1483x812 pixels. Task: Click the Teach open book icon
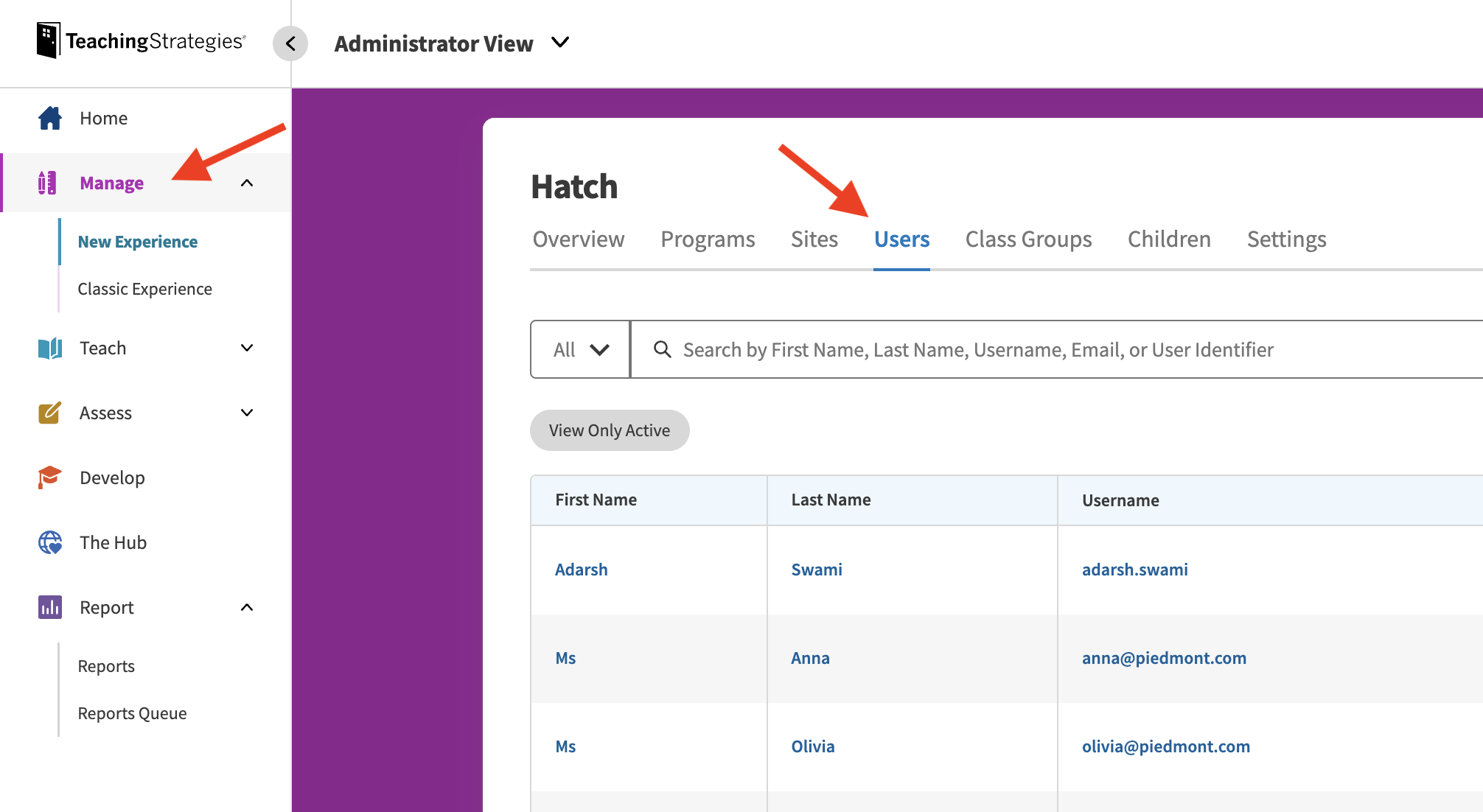[50, 348]
